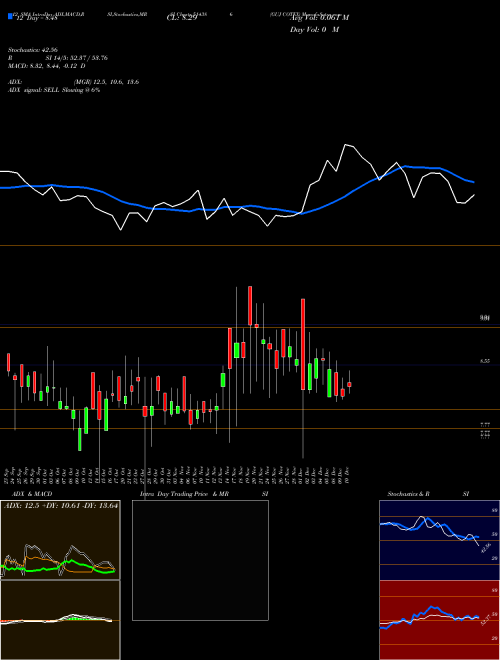Click the tall red candle at 01 Dec
Viewport: 500px width, 660px height.
pyautogui.click(x=303, y=344)
